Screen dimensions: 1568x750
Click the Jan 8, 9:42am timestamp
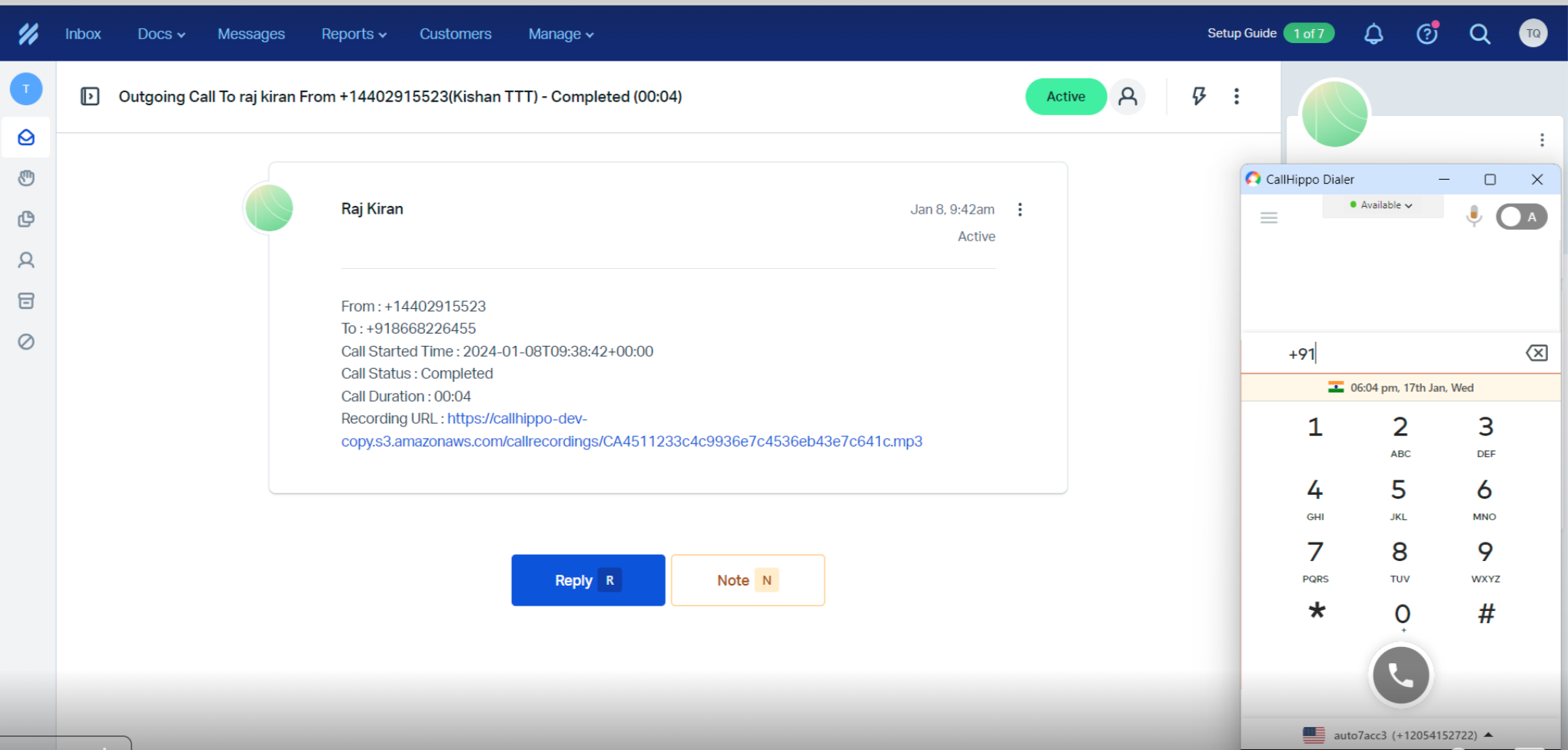(952, 210)
